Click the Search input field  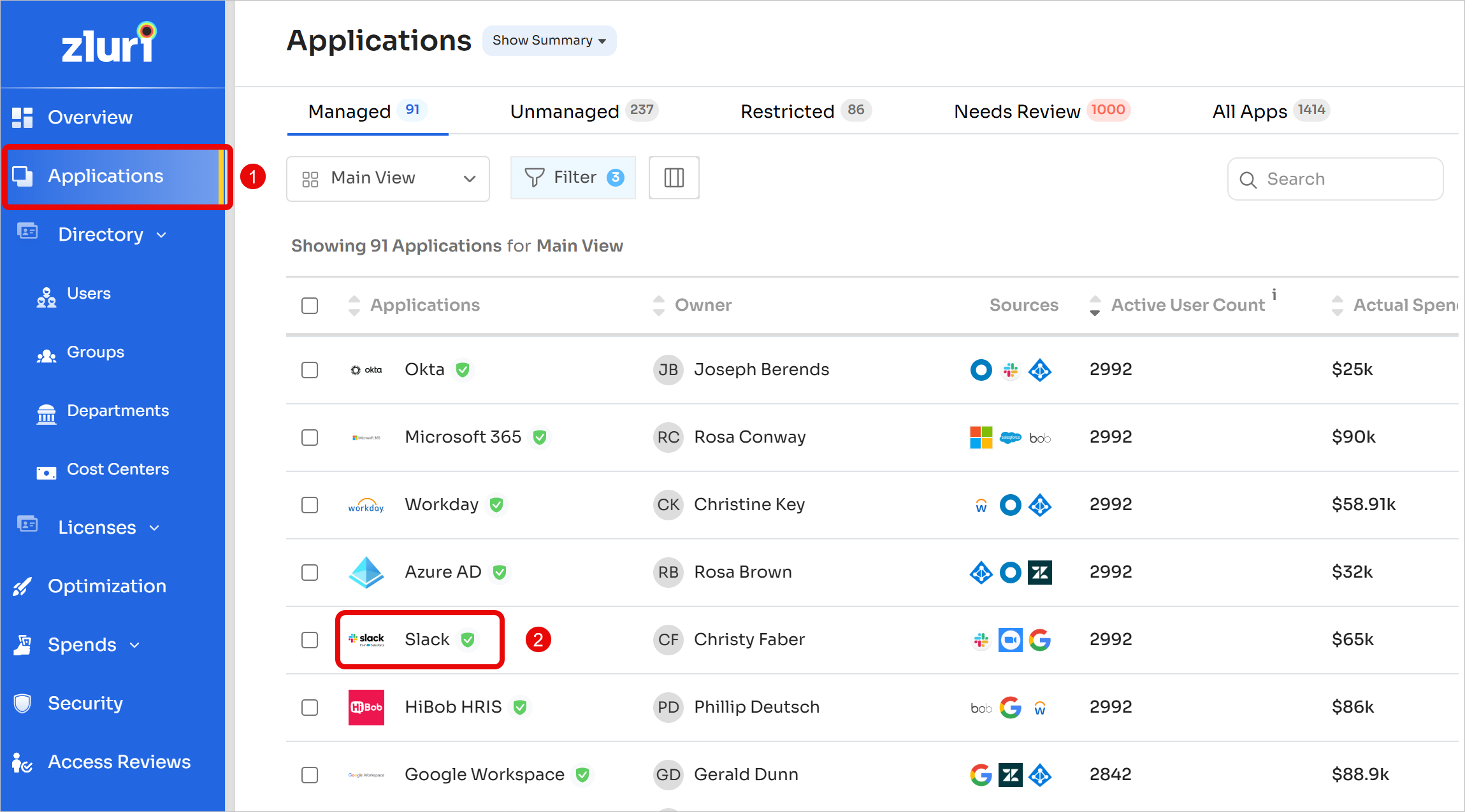pyautogui.click(x=1345, y=179)
